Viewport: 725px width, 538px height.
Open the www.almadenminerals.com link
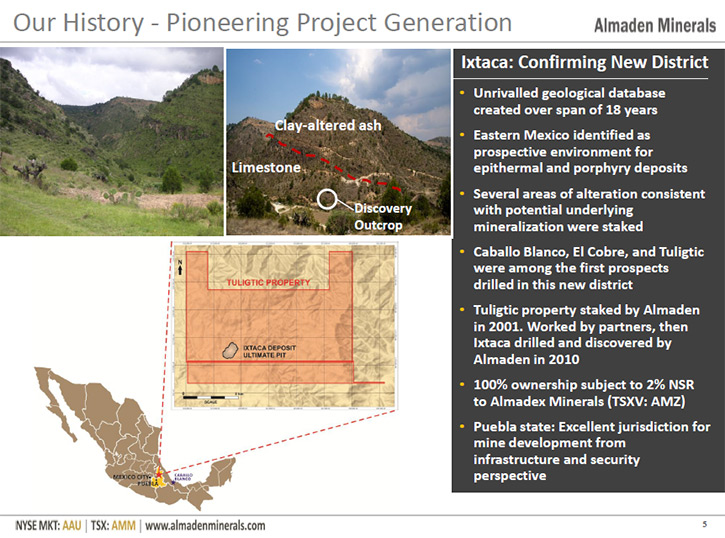coord(205,526)
